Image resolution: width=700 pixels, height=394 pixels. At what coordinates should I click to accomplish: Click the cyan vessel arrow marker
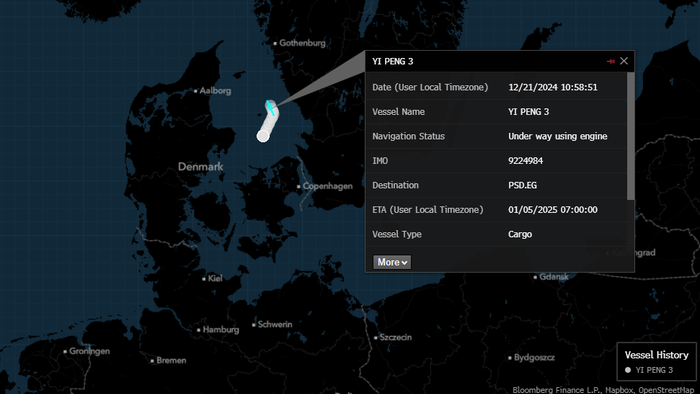(x=271, y=108)
